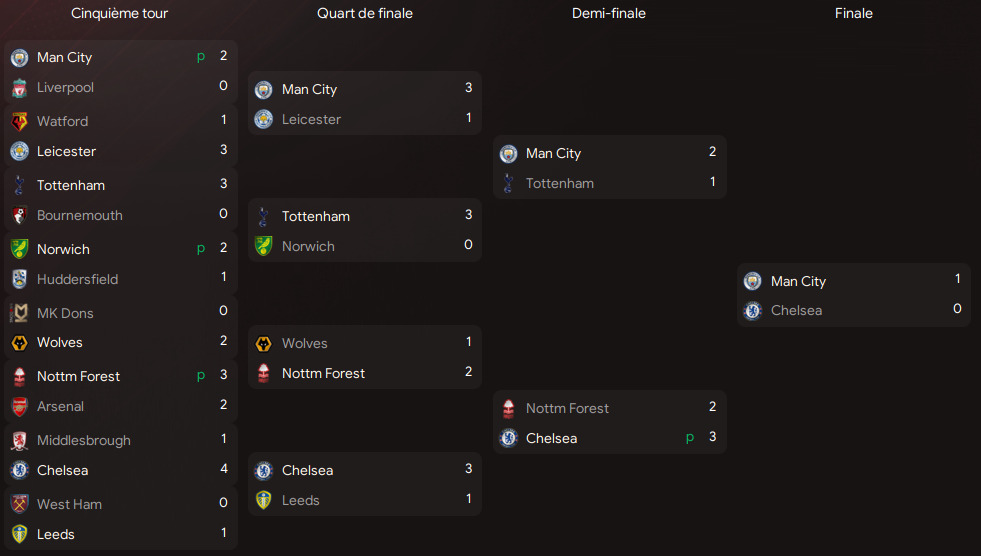Image resolution: width=981 pixels, height=556 pixels.
Task: Click the Huddersfield club crest
Action: [x=19, y=279]
